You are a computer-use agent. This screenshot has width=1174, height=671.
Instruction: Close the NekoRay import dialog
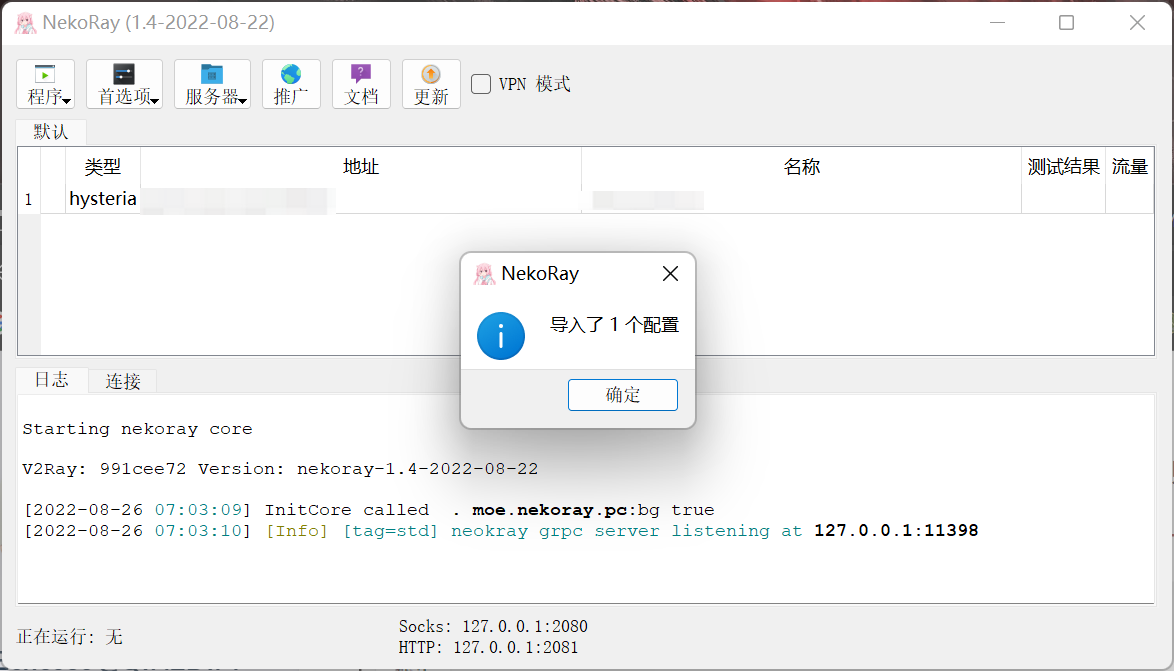point(670,274)
